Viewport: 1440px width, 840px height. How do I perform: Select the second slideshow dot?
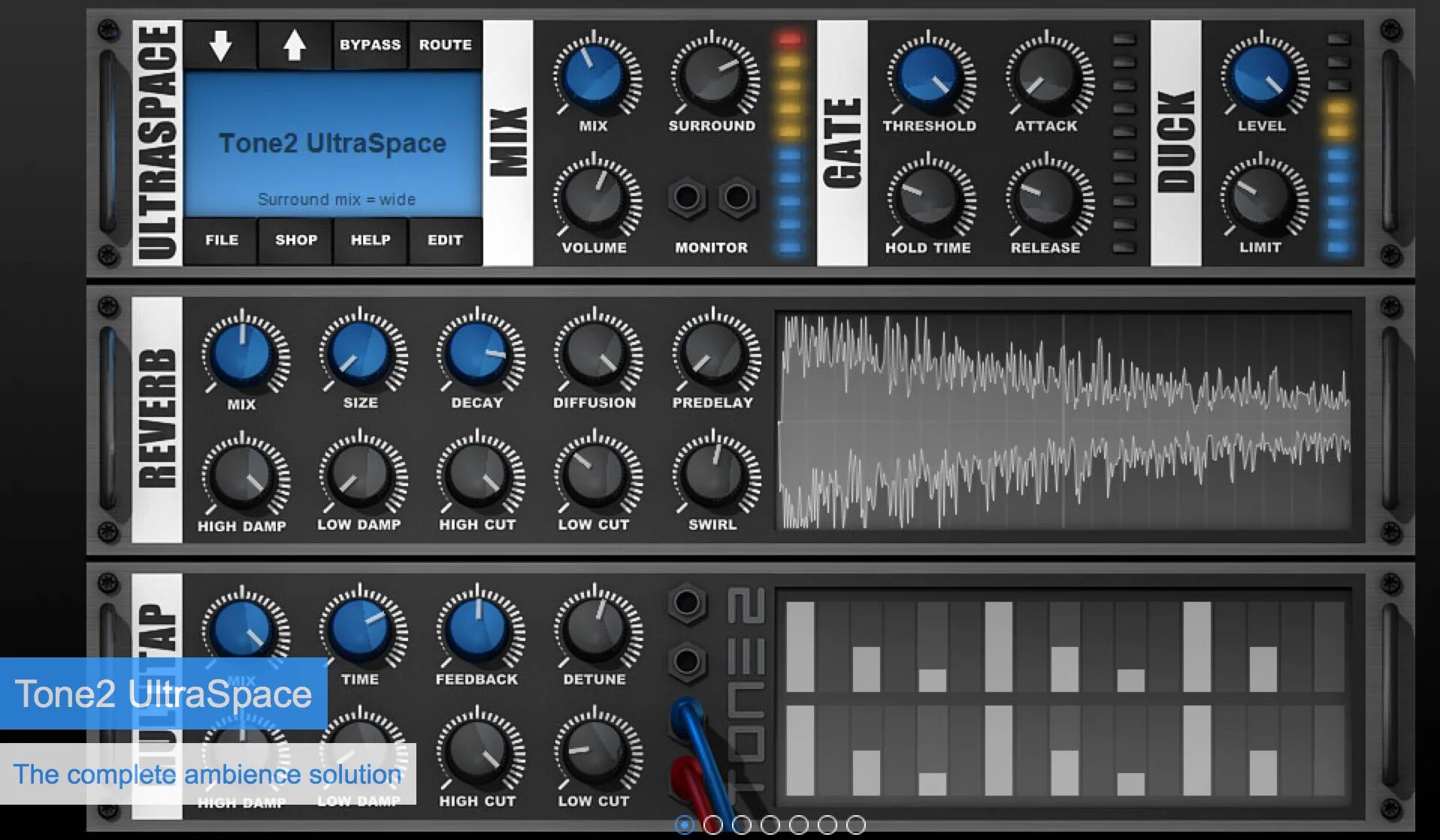click(x=712, y=825)
